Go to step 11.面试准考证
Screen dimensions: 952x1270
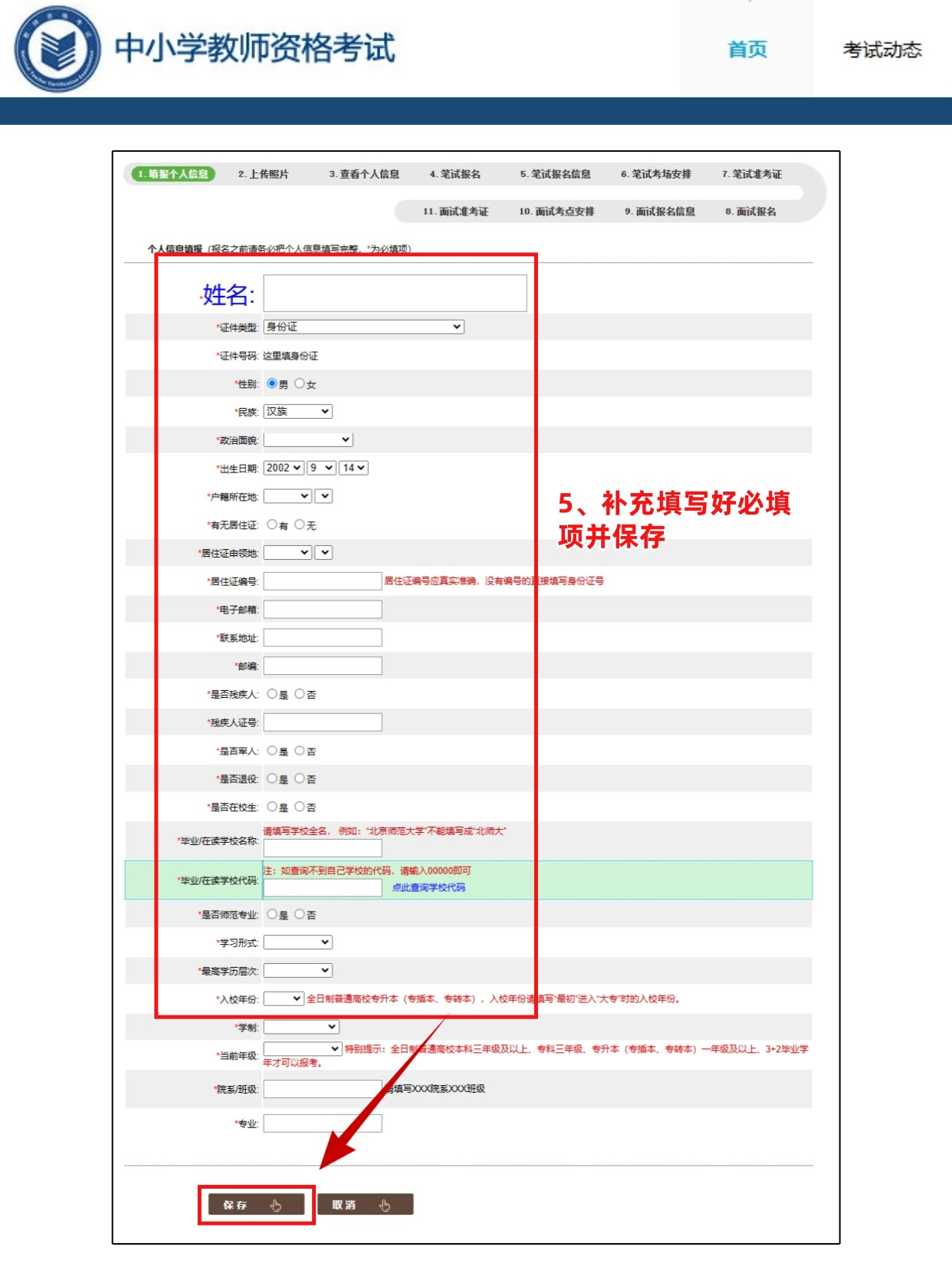point(455,212)
